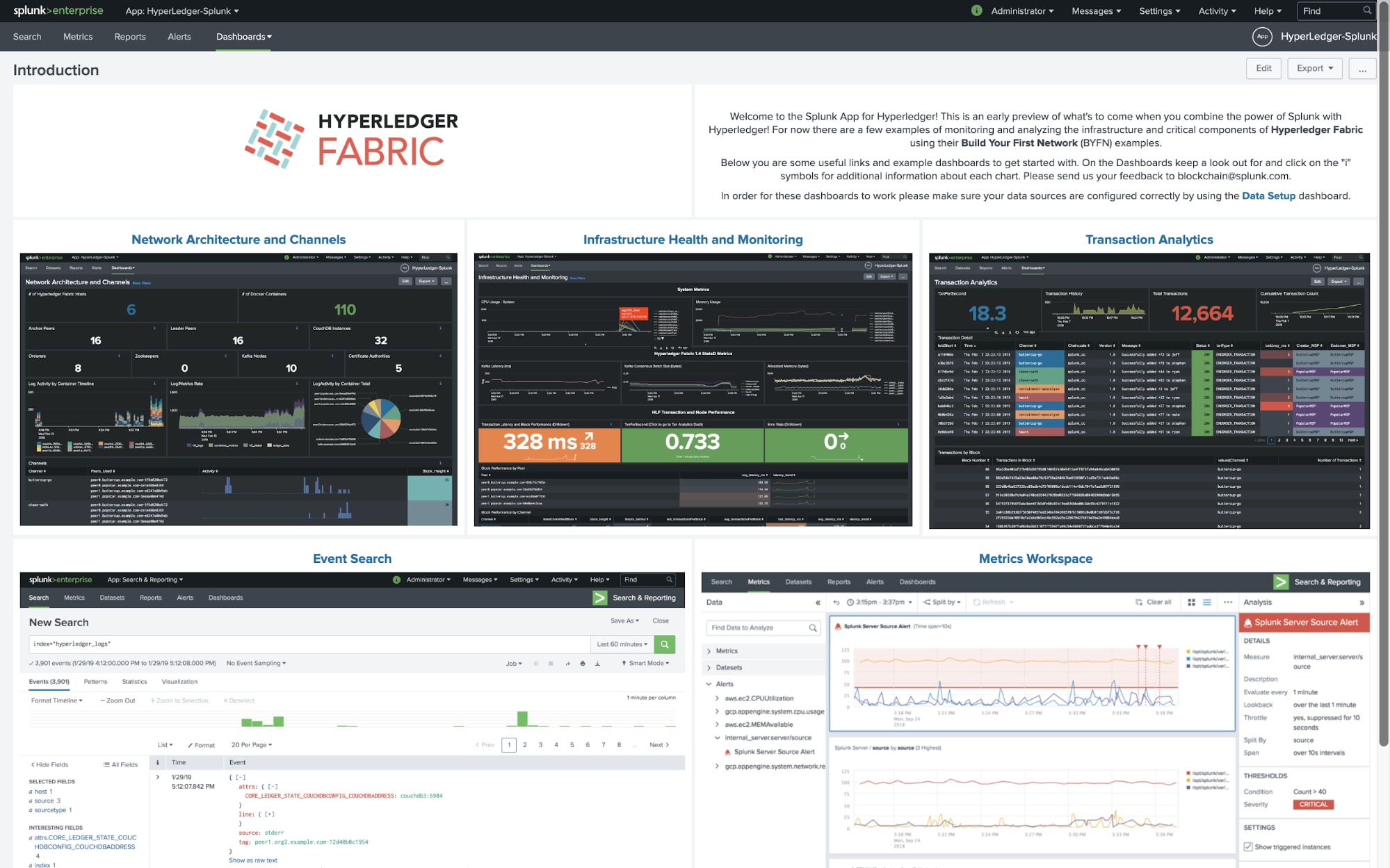Screen dimensions: 1390x868
Task: Open the App: HyperLedger-Splunk dropdown
Action: click(182, 11)
